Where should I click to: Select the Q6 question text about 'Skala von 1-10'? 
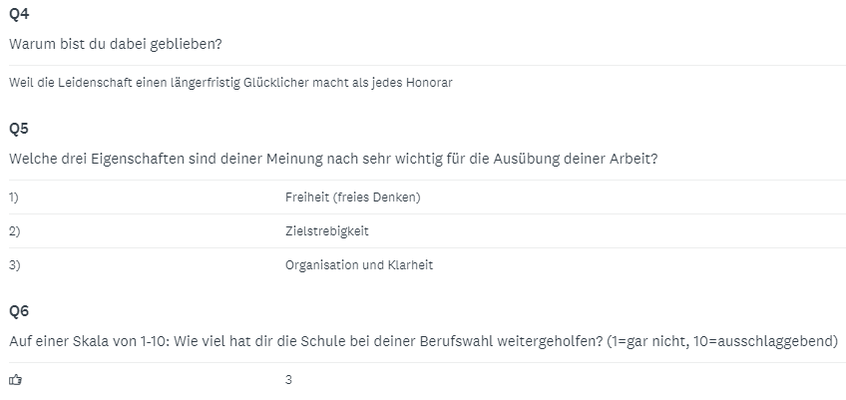pos(424,342)
